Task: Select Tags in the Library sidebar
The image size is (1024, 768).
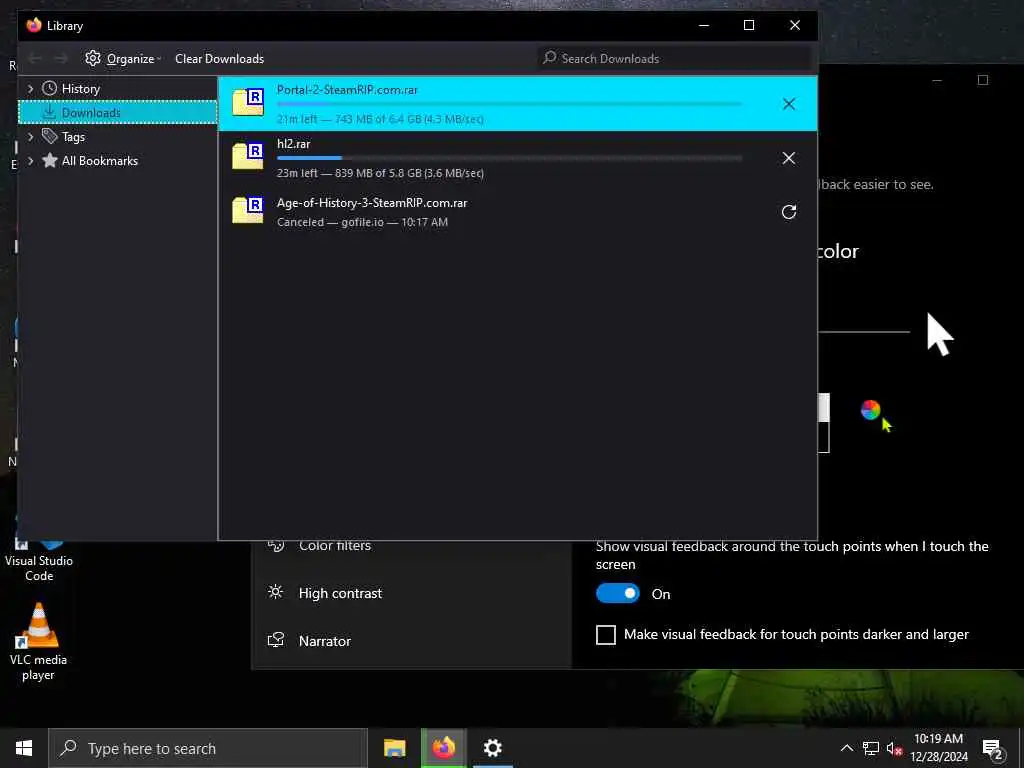Action: pos(73,136)
